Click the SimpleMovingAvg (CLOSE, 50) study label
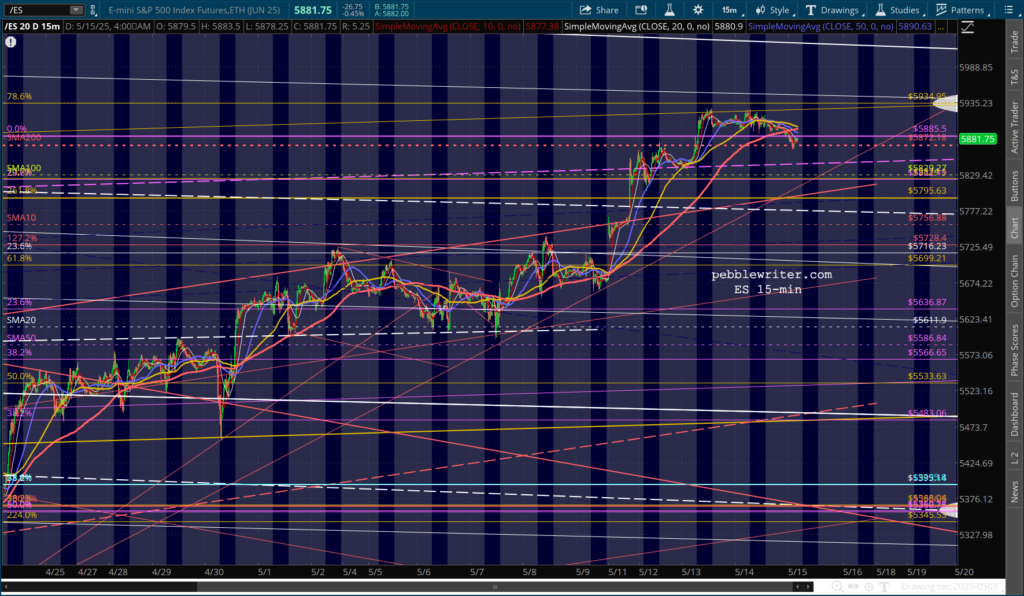 coord(821,27)
